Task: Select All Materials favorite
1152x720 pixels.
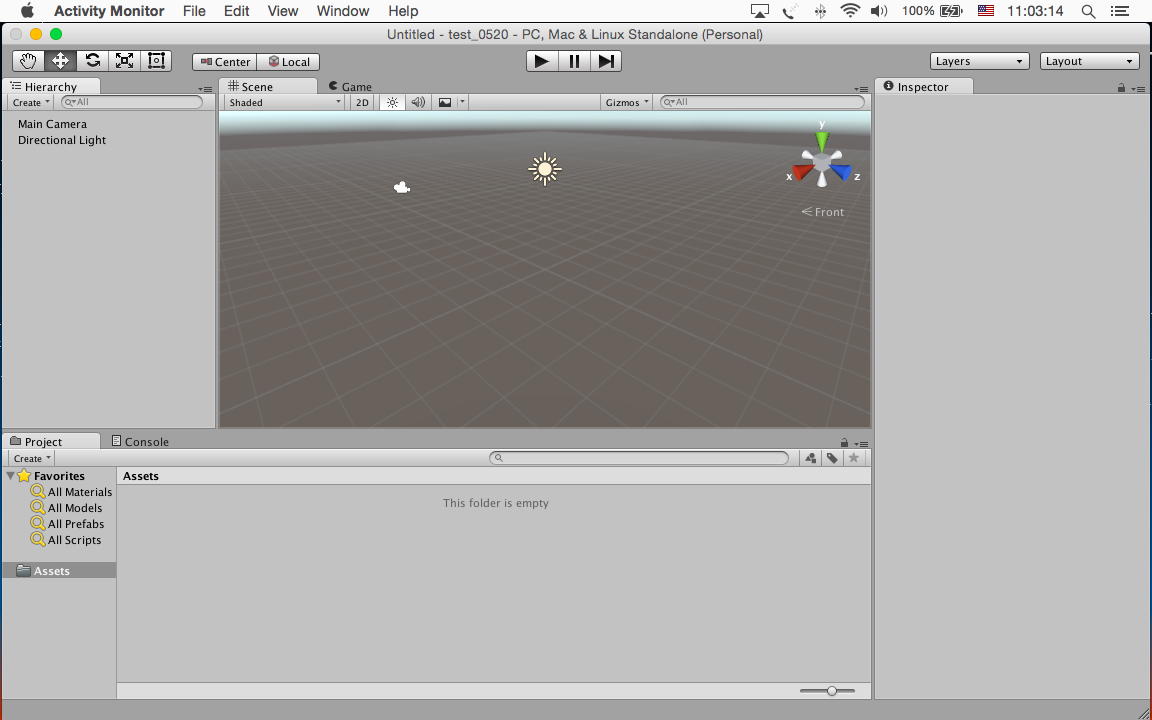Action: point(71,492)
